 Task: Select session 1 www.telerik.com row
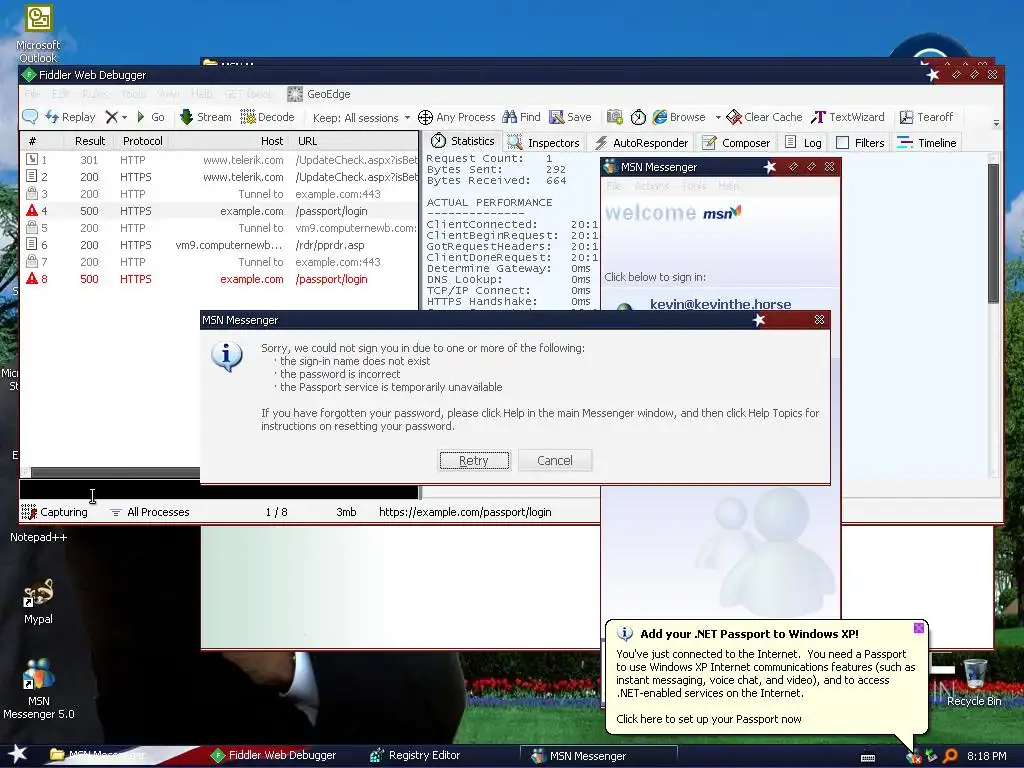point(220,160)
